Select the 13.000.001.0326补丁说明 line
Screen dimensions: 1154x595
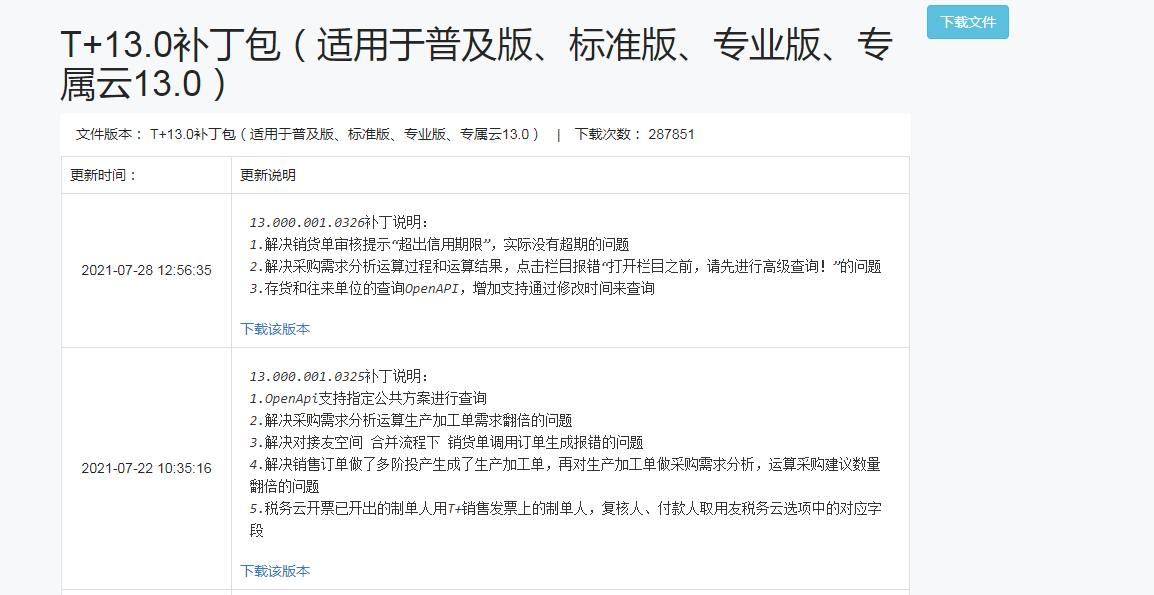339,222
